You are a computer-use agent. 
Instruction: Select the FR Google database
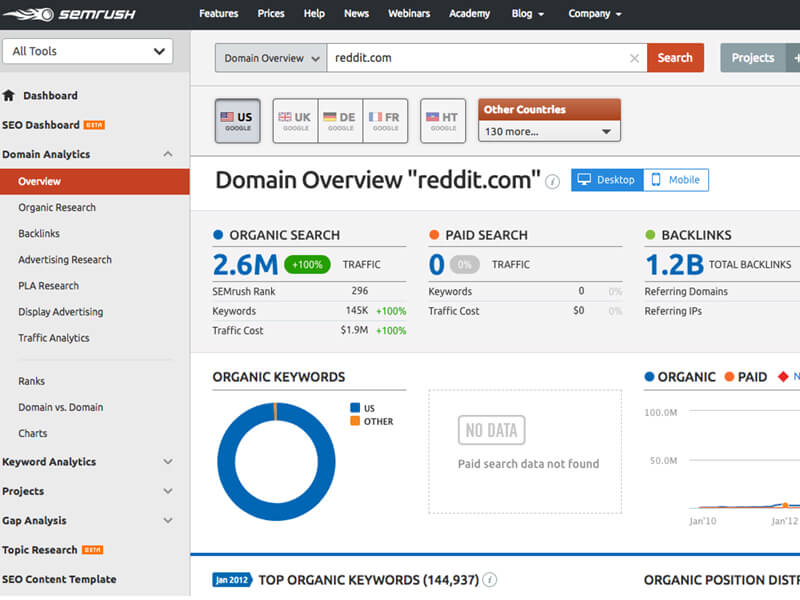tap(385, 121)
